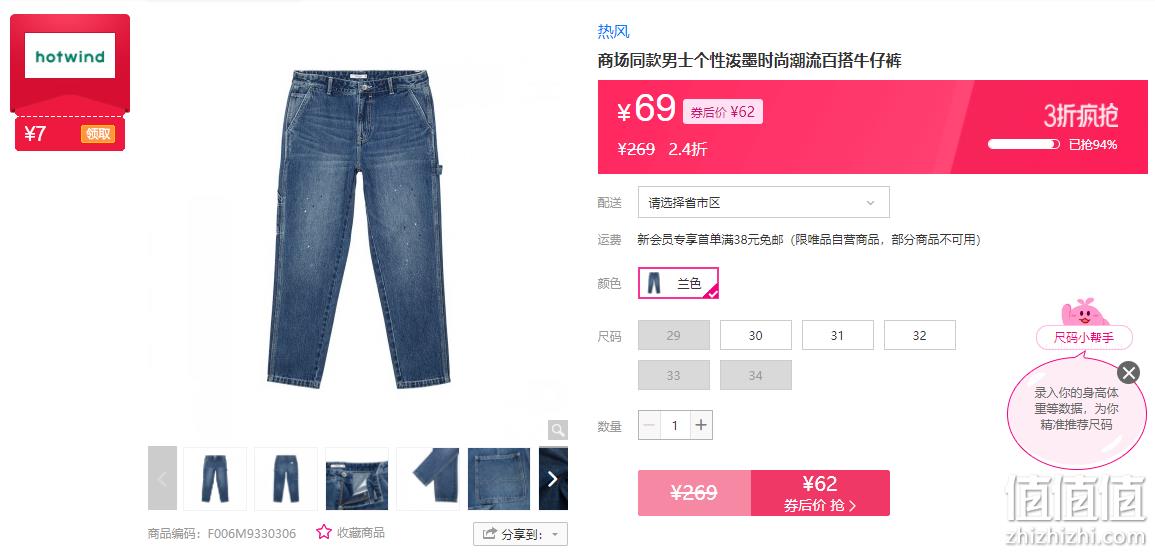Click the star icon to favorite this product
This screenshot has width=1155, height=554.
tap(323, 532)
